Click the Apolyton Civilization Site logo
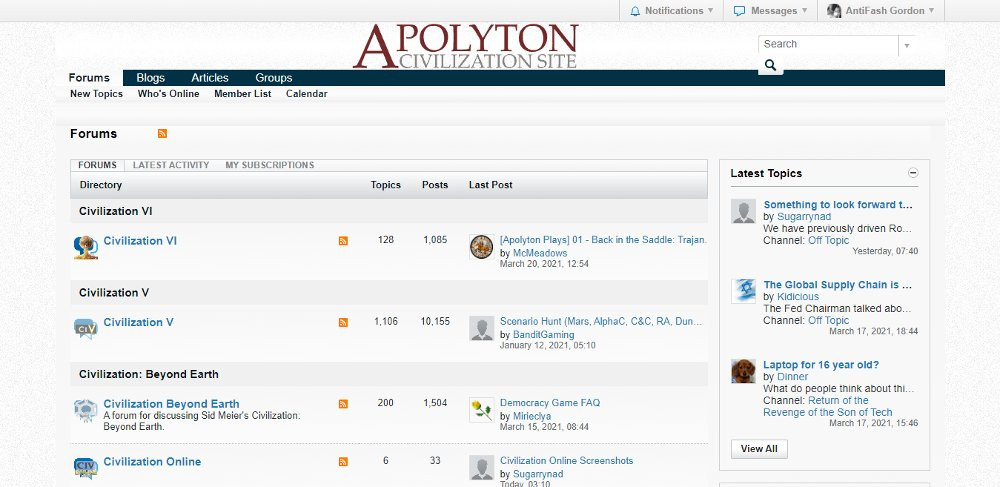Screen dimensions: 1000x487 point(465,46)
